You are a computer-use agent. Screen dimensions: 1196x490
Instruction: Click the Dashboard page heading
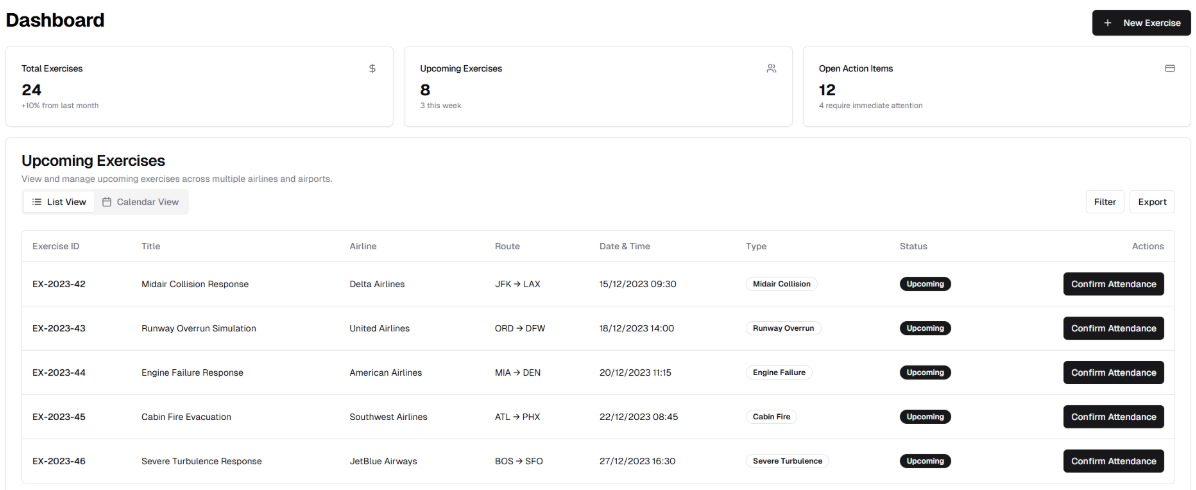point(55,21)
